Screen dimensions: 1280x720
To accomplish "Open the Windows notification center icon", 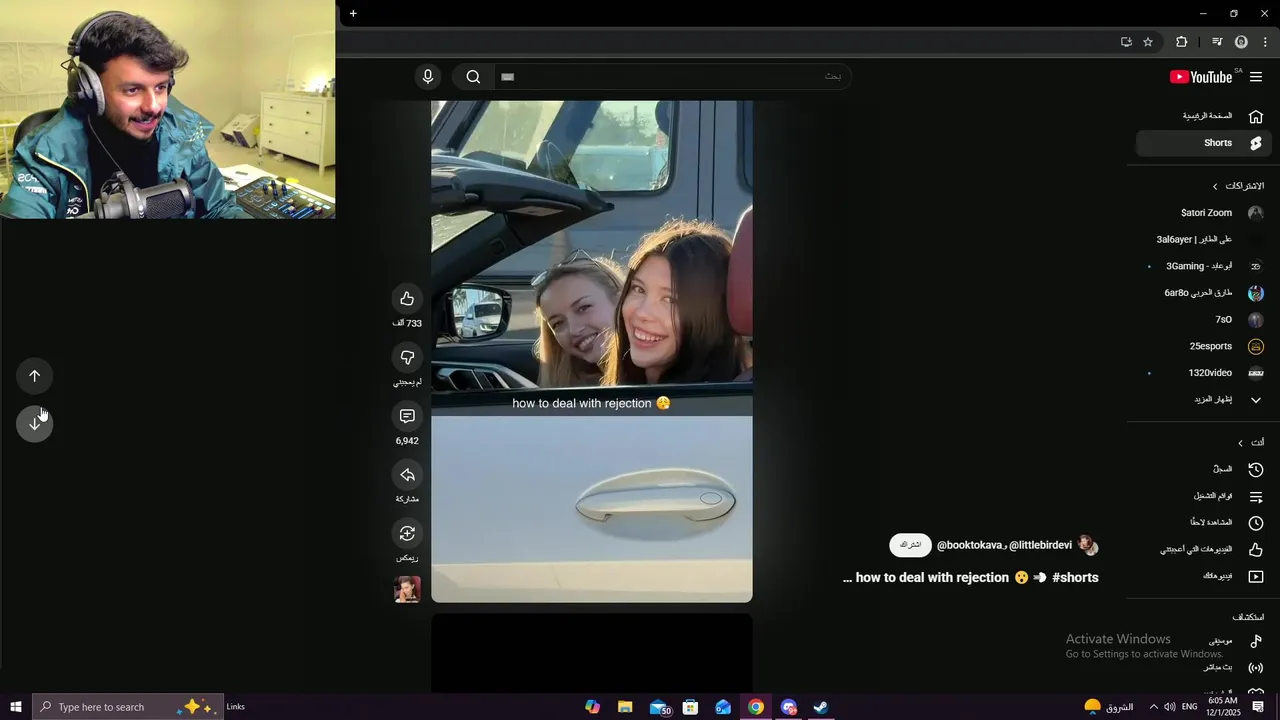I will click(x=1258, y=707).
